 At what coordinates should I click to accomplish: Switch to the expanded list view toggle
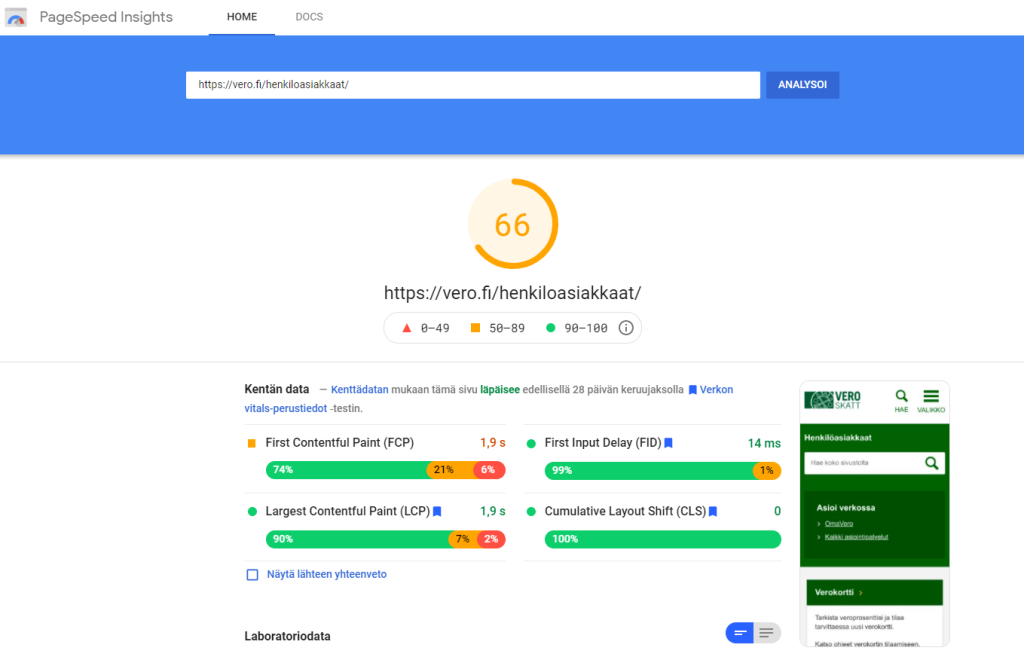[766, 633]
